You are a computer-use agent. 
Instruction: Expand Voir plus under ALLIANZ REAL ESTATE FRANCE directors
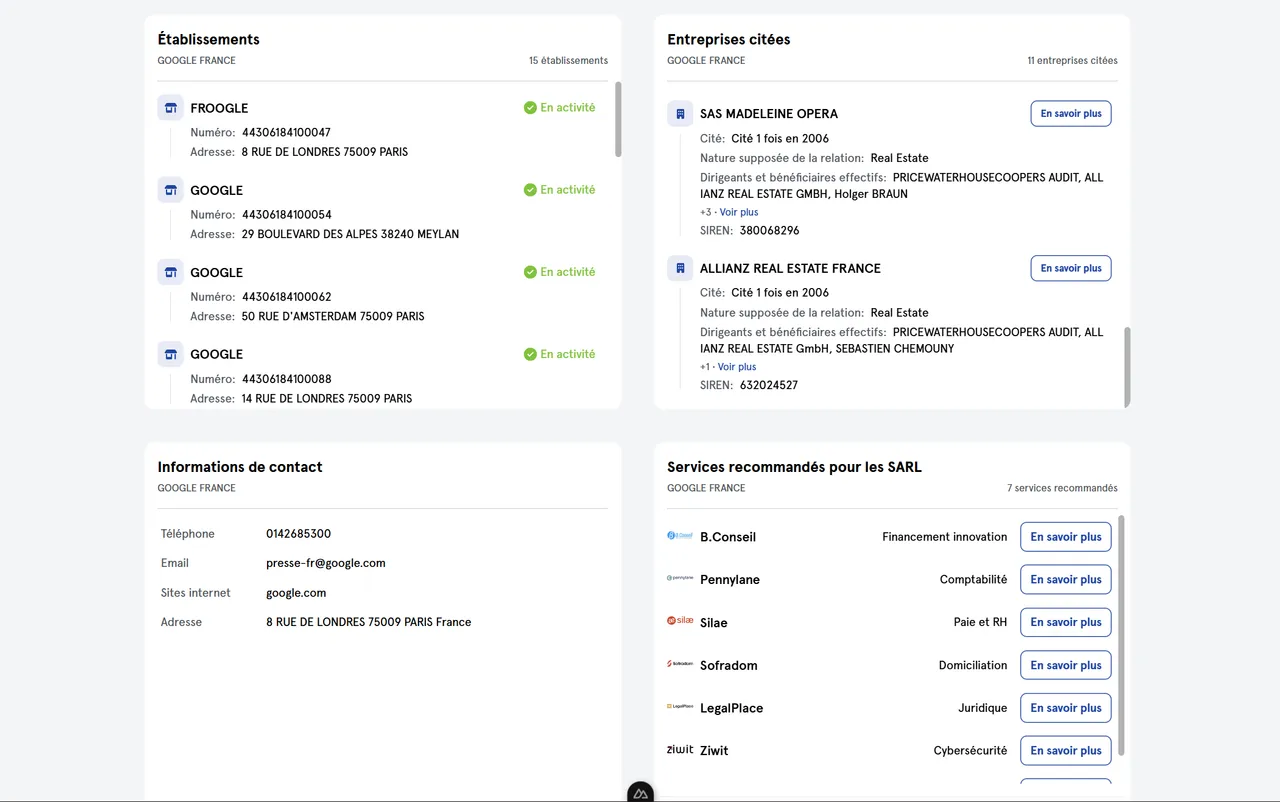[x=737, y=367]
